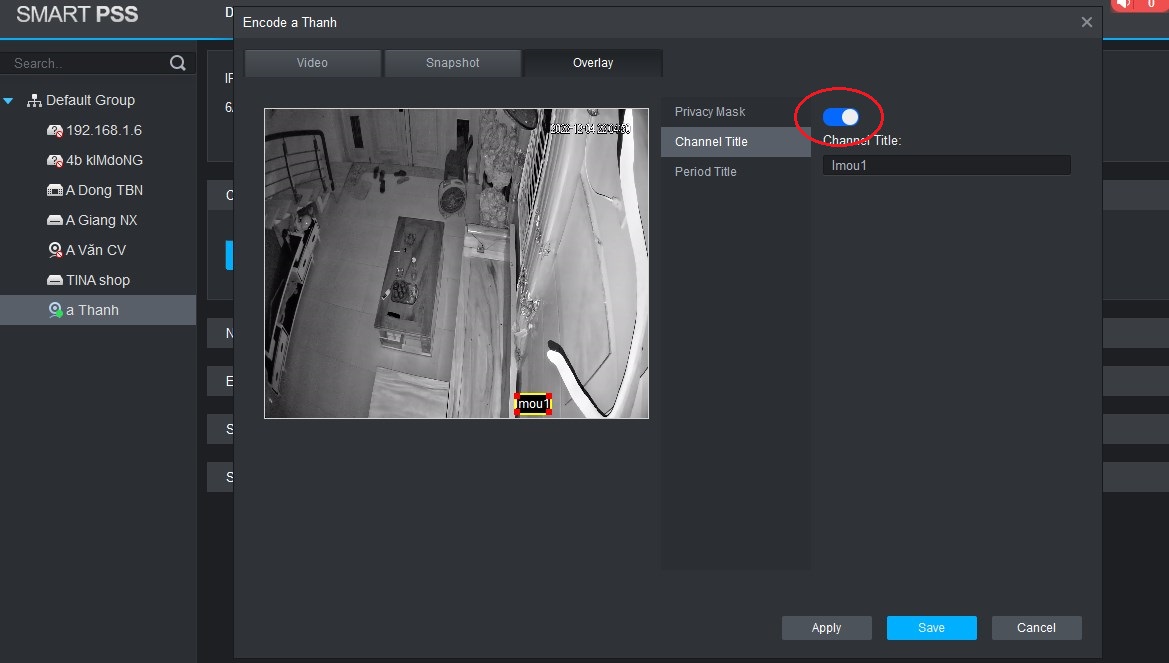1169x663 pixels.
Task: Disable the Channel Title overlay toggle
Action: coord(840,117)
